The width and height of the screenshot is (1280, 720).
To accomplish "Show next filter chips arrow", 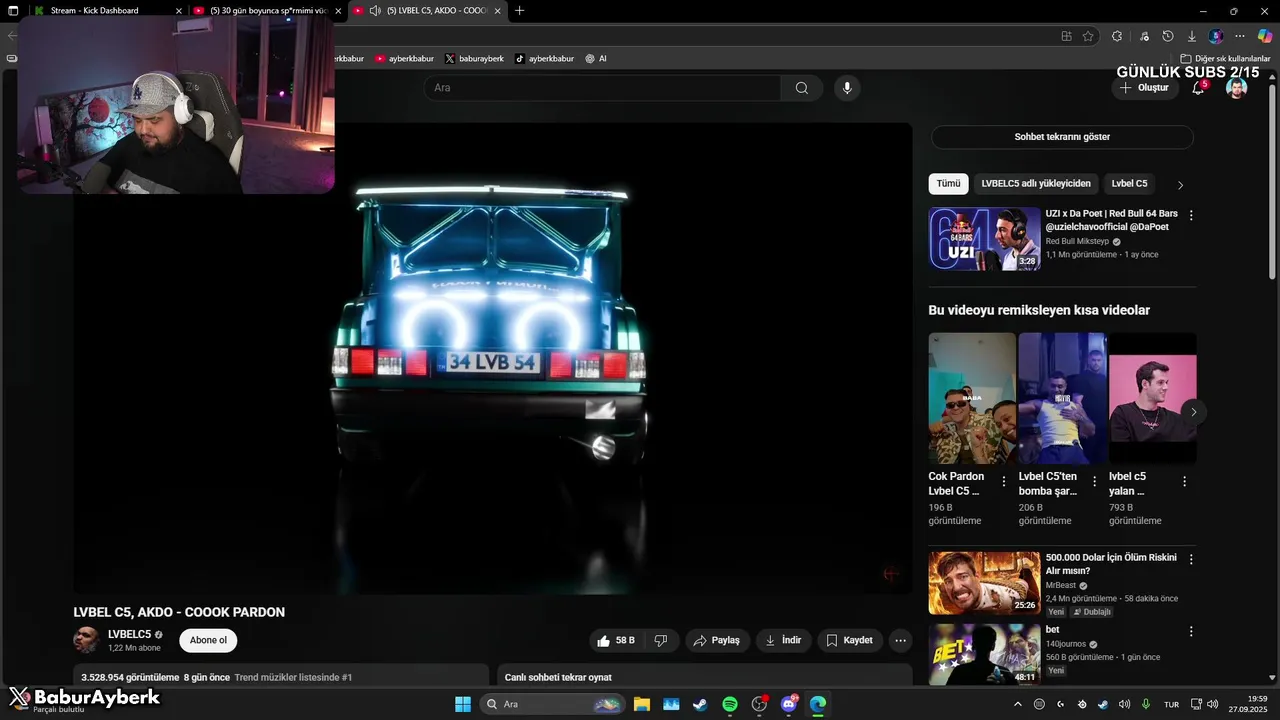I will (x=1180, y=185).
